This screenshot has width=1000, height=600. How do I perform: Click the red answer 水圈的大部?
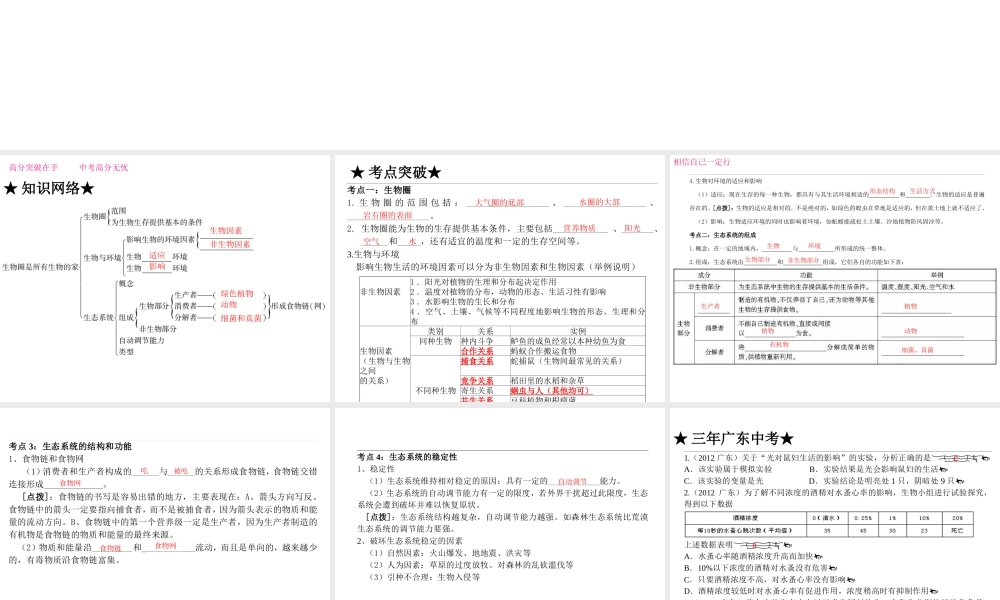click(x=599, y=202)
